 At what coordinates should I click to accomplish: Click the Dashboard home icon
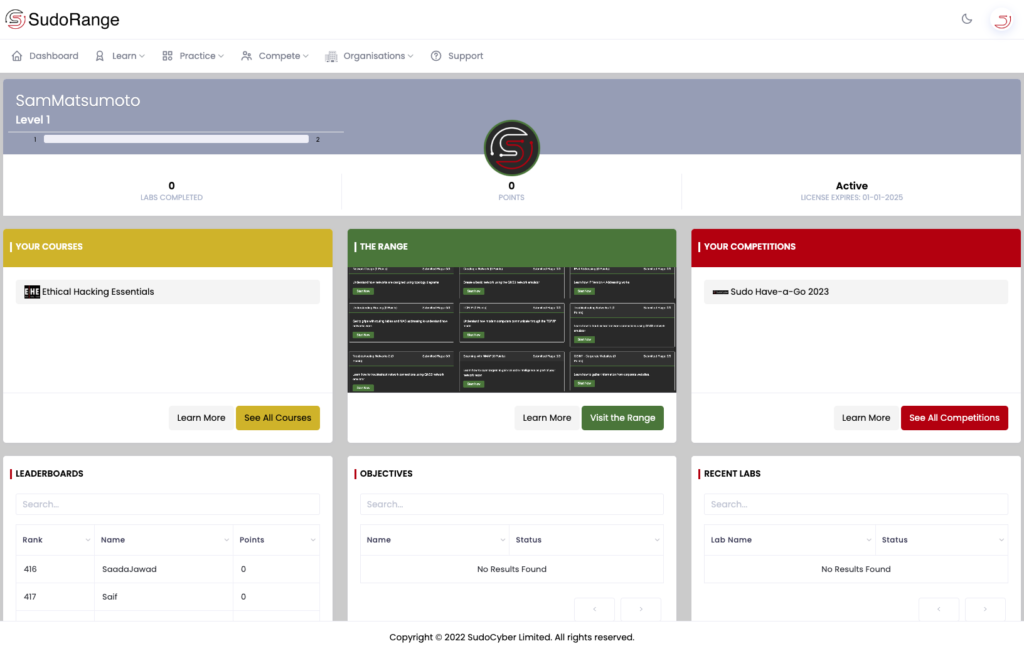click(x=17, y=56)
